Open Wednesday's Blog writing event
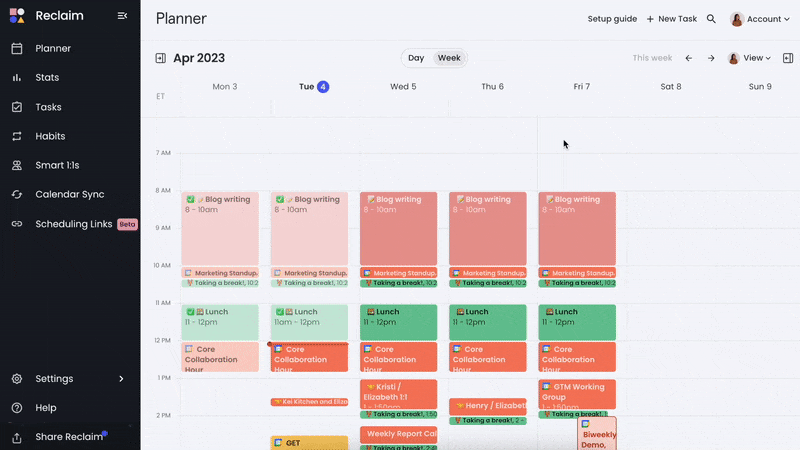The image size is (800, 450). pyautogui.click(x=398, y=229)
